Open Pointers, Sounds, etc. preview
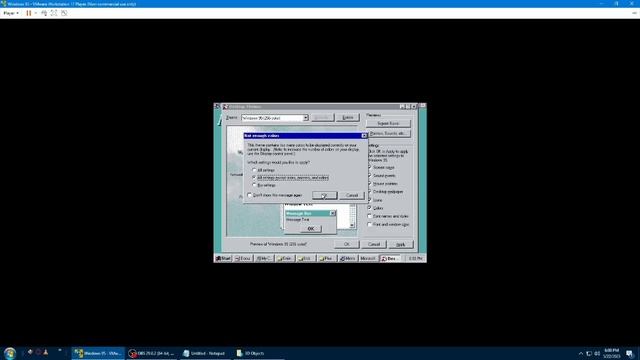 pos(388,133)
